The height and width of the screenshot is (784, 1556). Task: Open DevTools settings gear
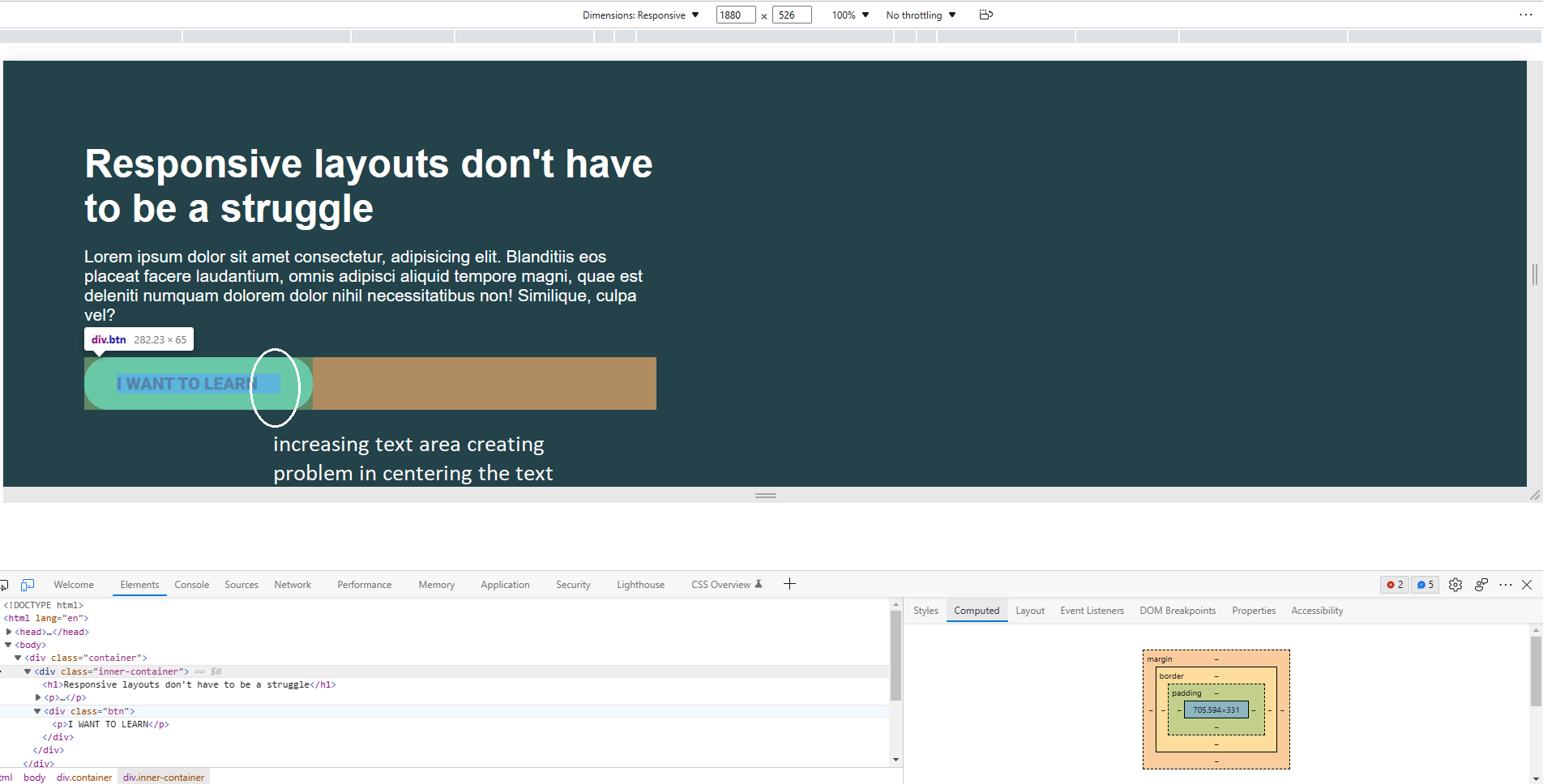(x=1456, y=585)
